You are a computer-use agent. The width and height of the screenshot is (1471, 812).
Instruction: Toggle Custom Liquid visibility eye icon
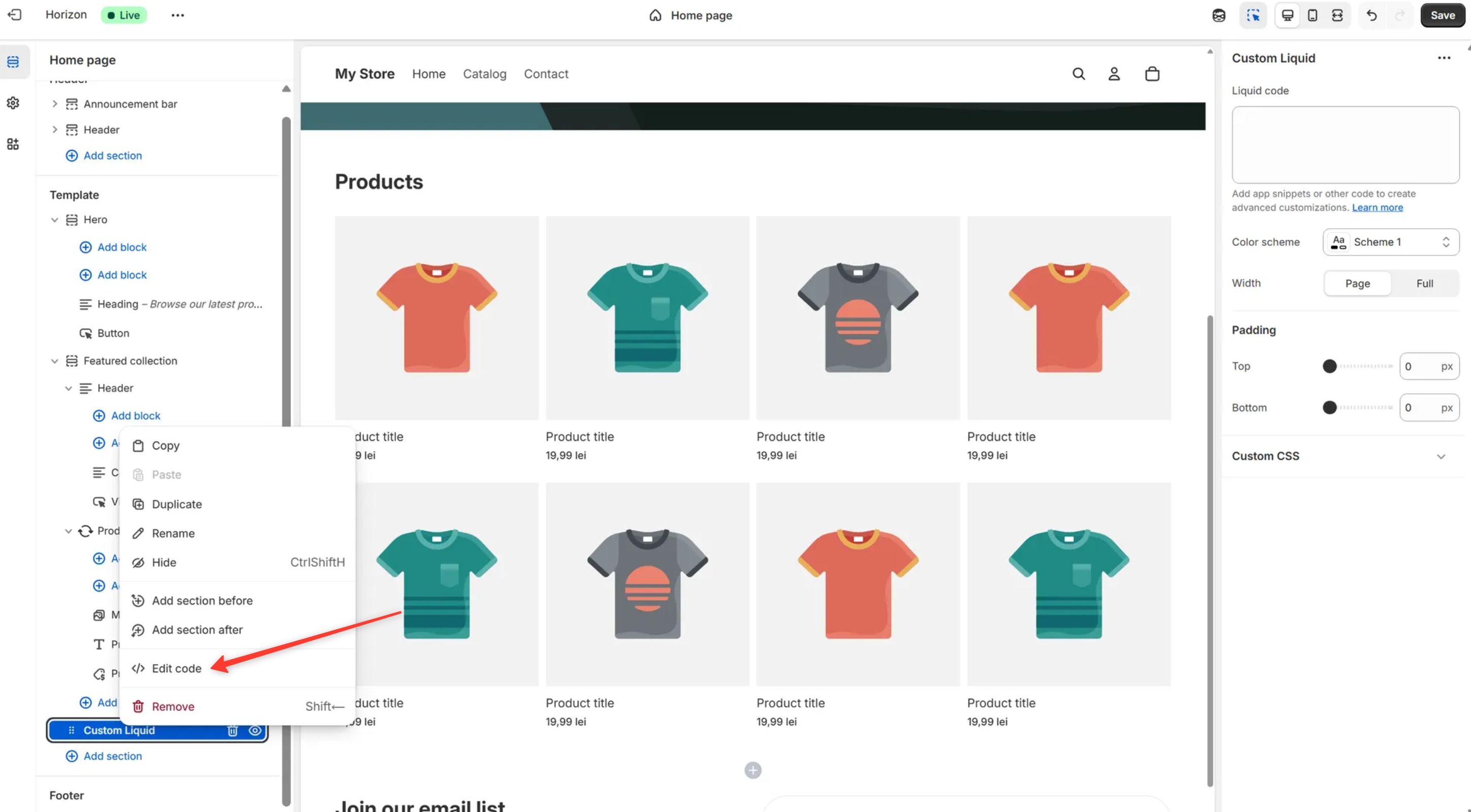point(255,730)
